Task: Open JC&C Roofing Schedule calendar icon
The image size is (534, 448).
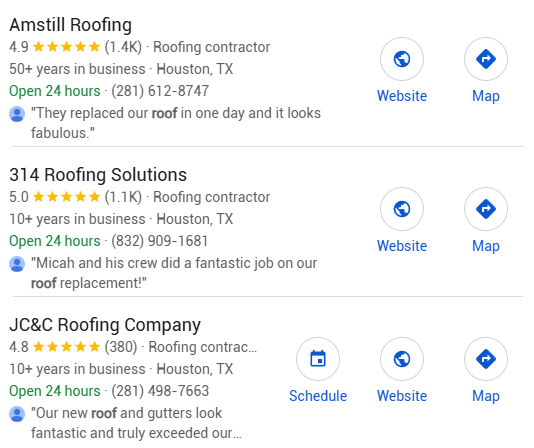Action: (318, 359)
